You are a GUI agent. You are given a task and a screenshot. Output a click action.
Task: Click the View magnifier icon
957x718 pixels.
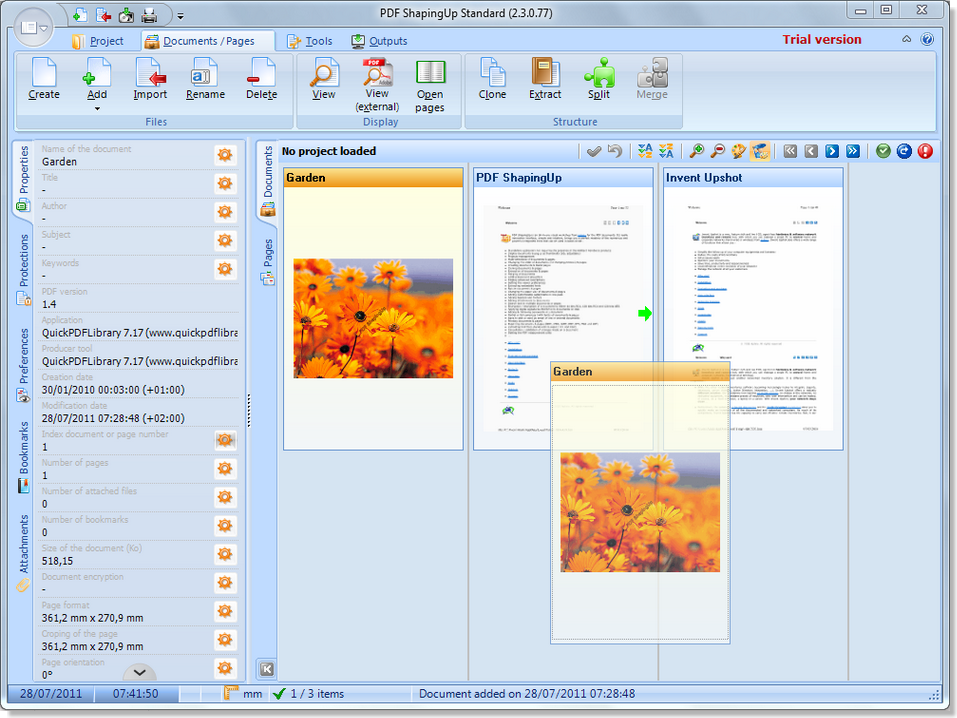323,73
